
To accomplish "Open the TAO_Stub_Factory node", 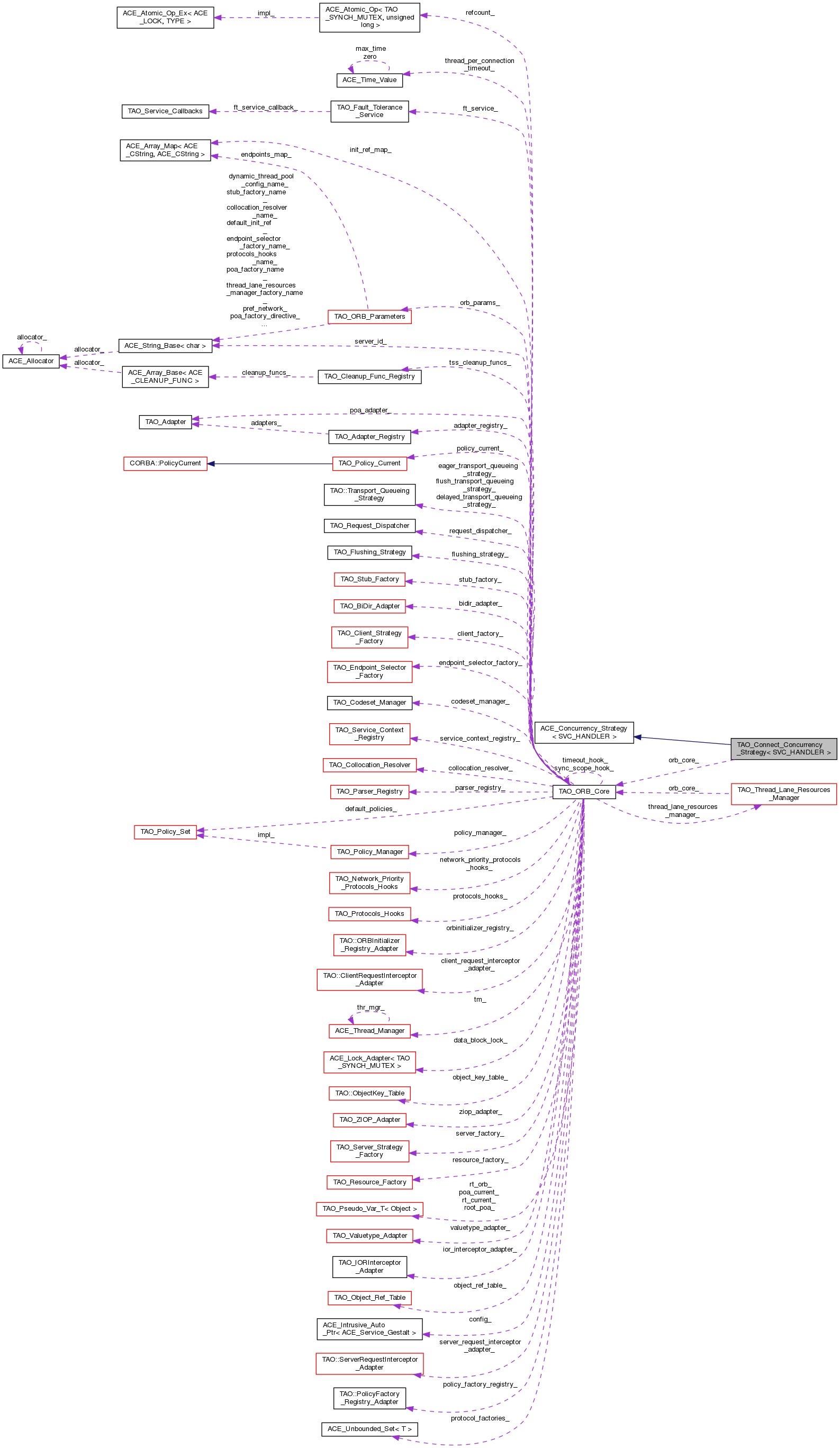I will 369,579.
